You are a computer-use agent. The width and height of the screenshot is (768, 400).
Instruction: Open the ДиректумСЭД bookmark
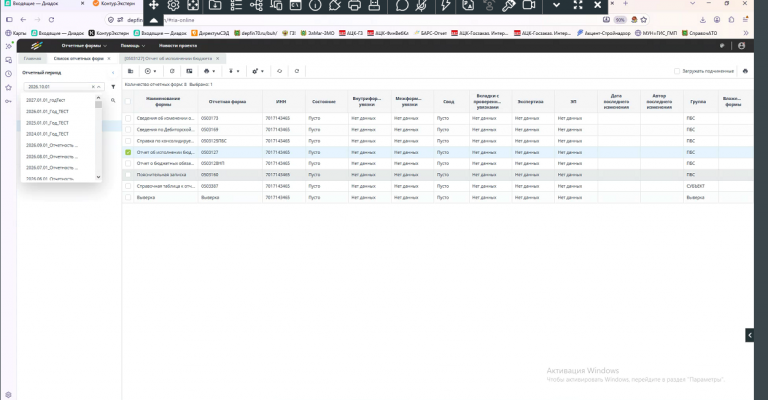[x=210, y=33]
